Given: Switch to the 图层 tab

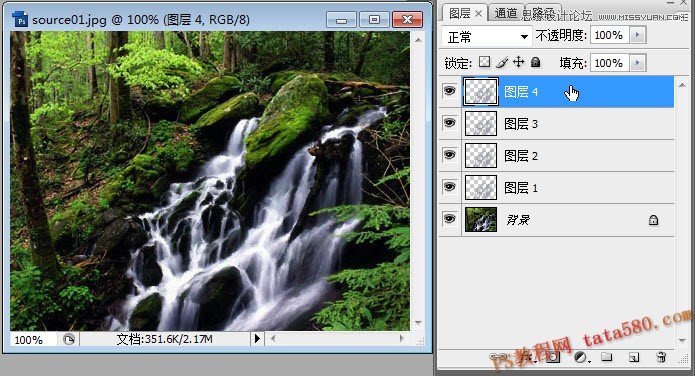Looking at the screenshot, I should click(460, 13).
